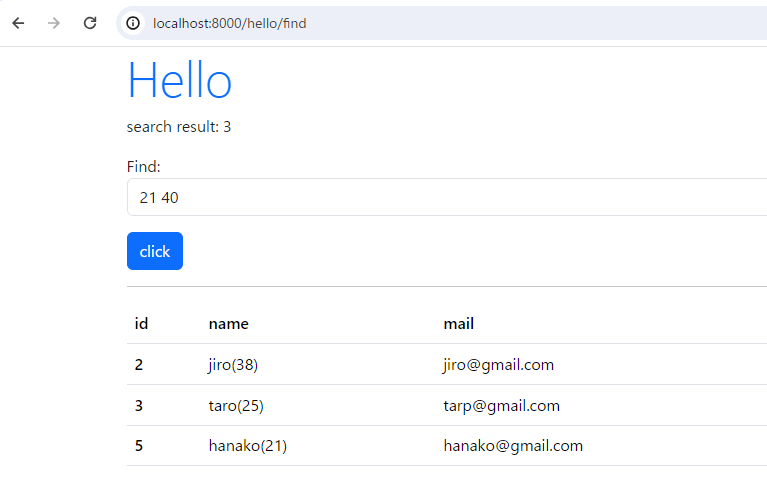Click the browser forward arrow

click(x=54, y=23)
